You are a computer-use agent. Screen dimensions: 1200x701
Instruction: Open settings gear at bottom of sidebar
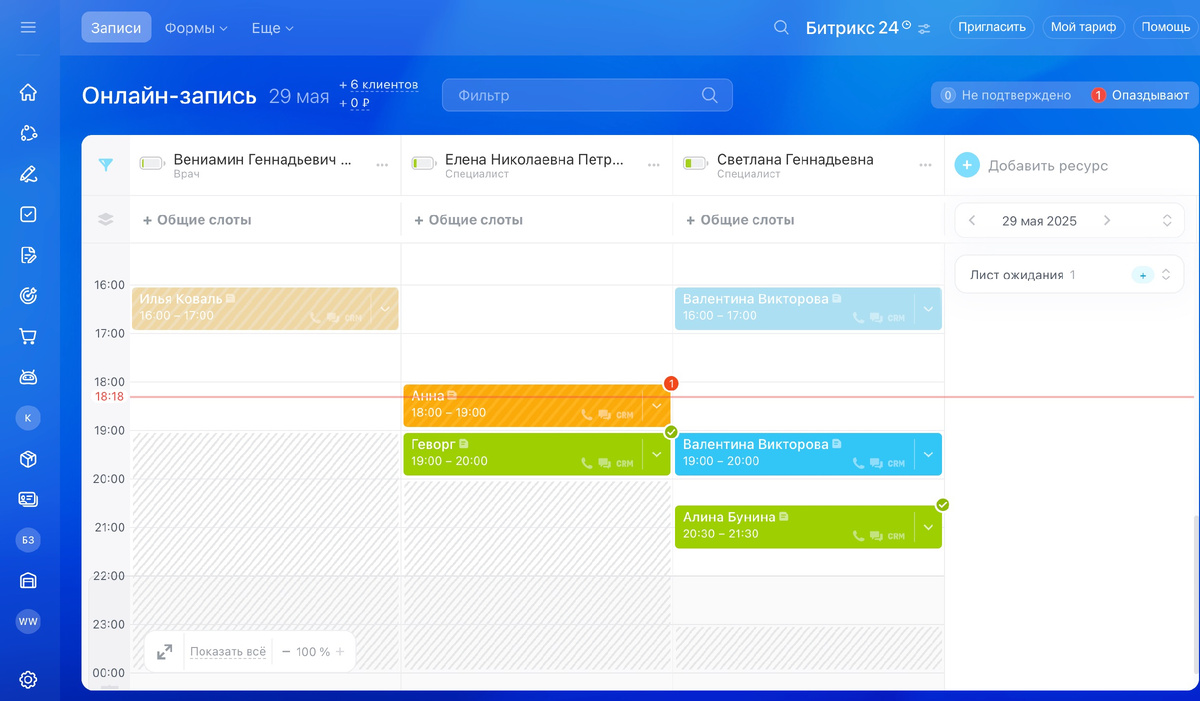(x=27, y=679)
